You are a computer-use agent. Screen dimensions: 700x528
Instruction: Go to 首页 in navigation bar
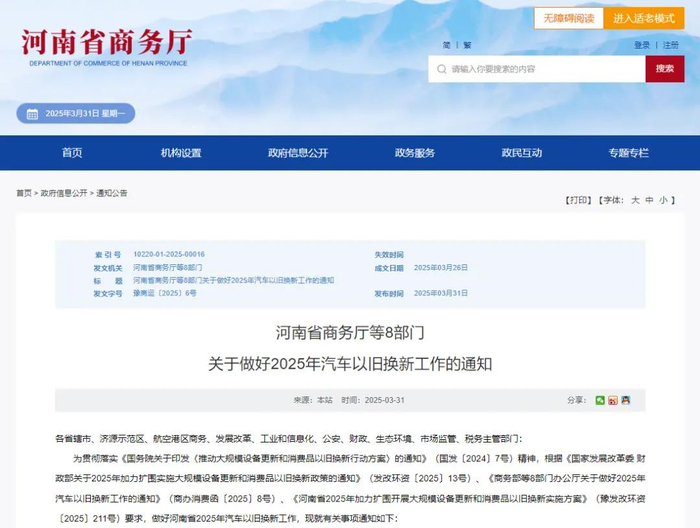click(x=72, y=153)
